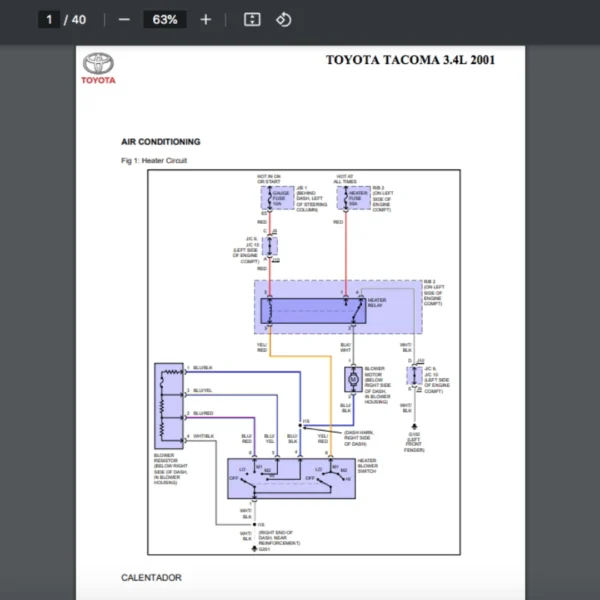Image resolution: width=600 pixels, height=600 pixels.
Task: Click the 63% zoom level field
Action: point(165,19)
